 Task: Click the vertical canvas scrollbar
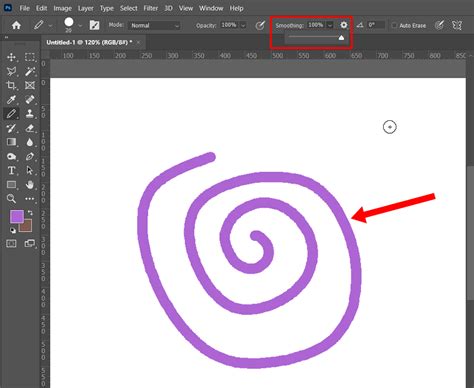click(x=470, y=233)
